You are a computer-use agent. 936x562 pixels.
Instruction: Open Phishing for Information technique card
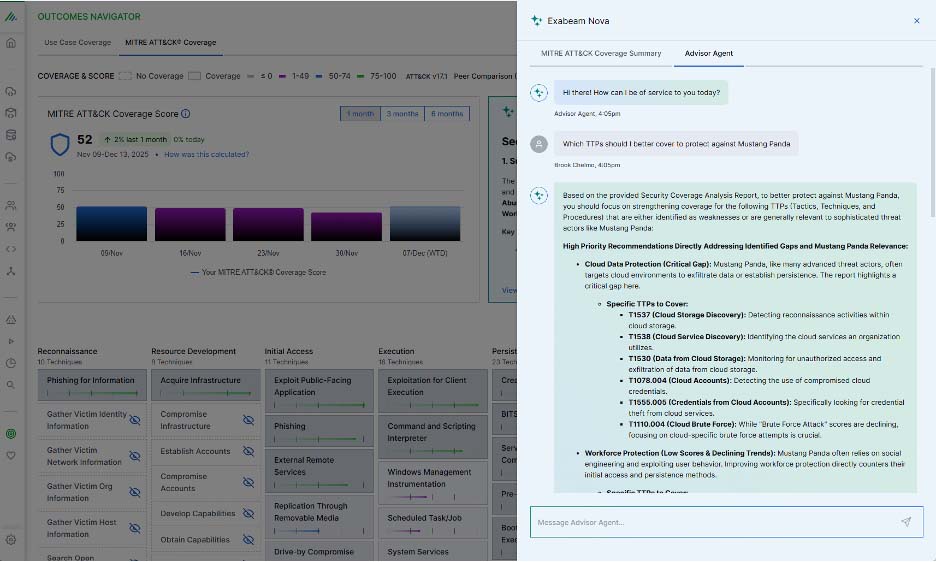coord(92,385)
